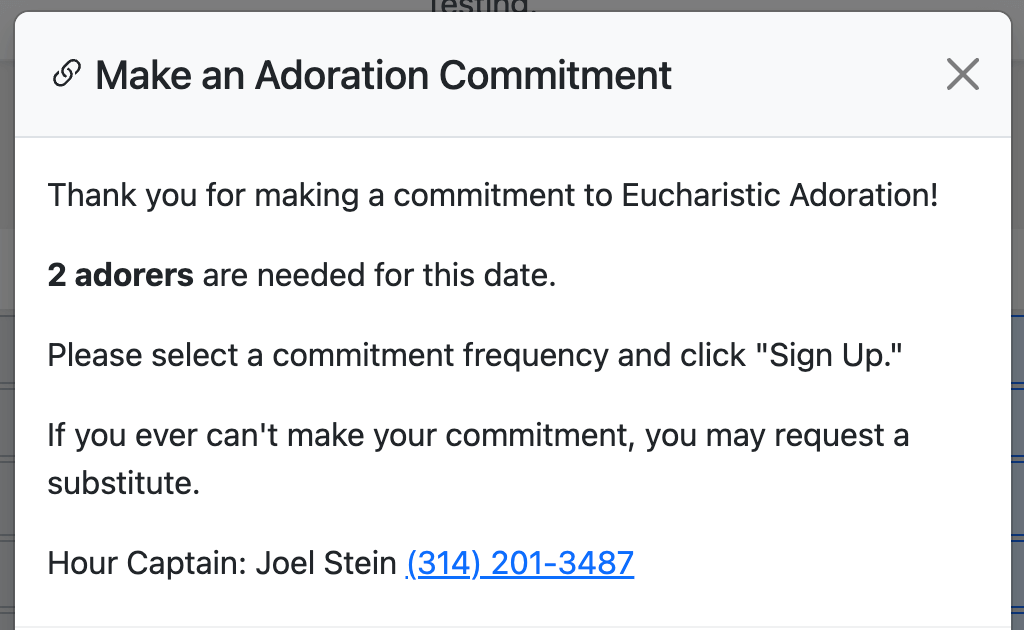
Task: Click the "you may request a" phrase
Action: [781, 435]
